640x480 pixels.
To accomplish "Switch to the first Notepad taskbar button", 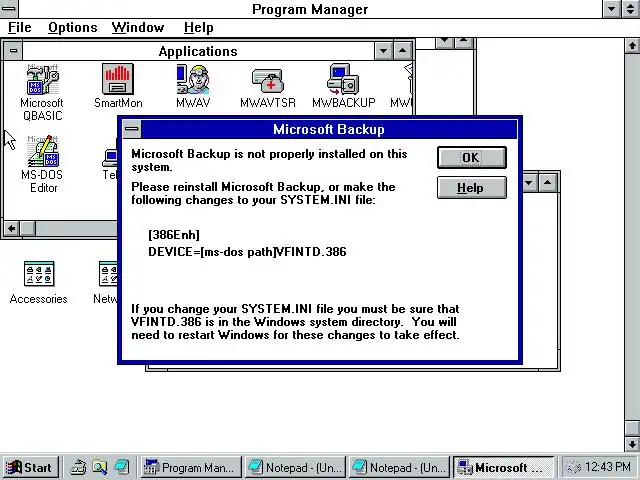I will (296, 467).
